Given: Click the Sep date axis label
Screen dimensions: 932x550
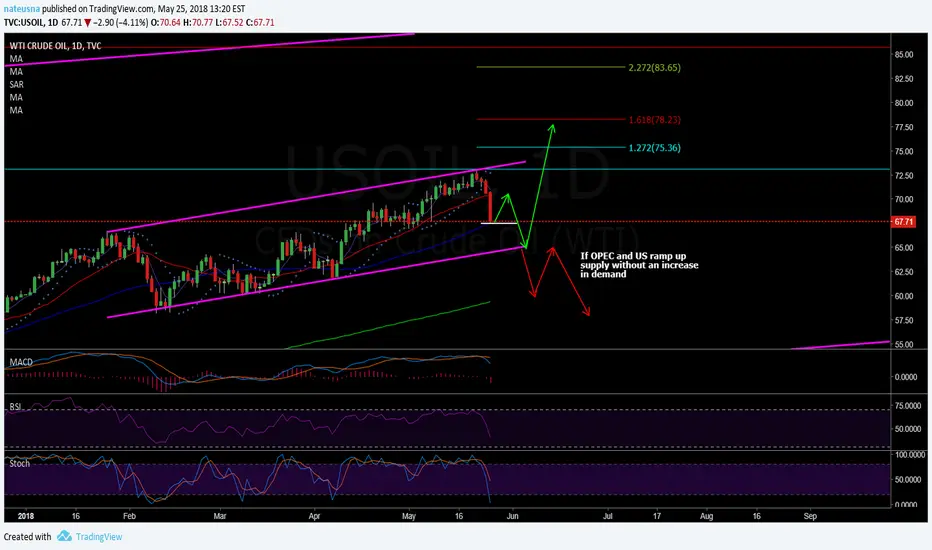Looking at the screenshot, I should [x=810, y=516].
